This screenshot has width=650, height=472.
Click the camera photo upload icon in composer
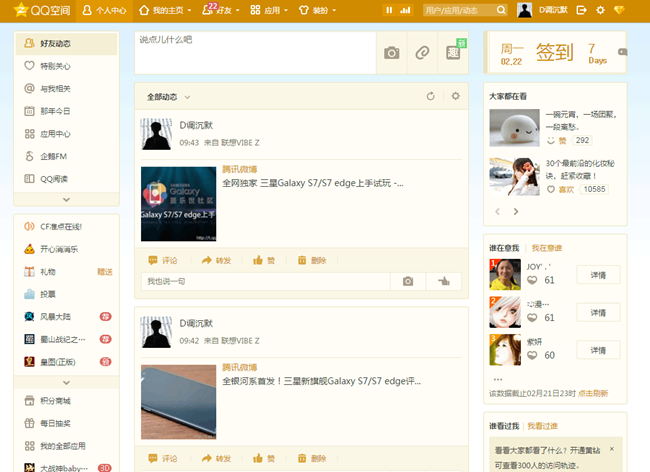tap(392, 53)
